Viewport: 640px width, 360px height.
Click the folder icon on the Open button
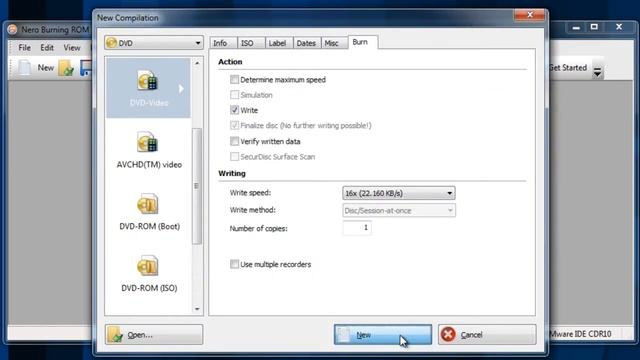116,335
